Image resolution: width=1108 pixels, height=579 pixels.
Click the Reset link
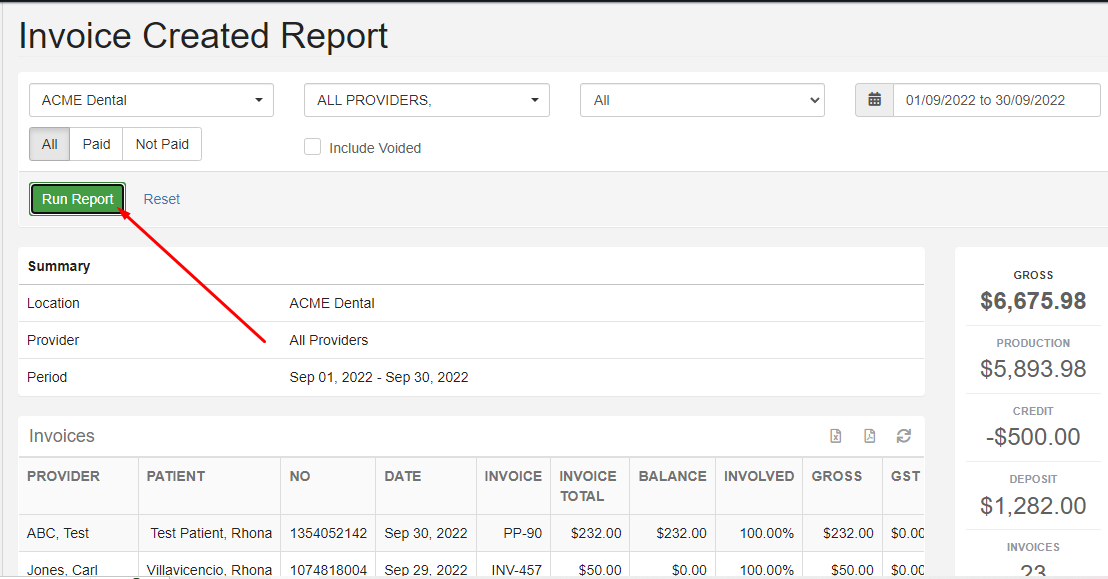[162, 199]
